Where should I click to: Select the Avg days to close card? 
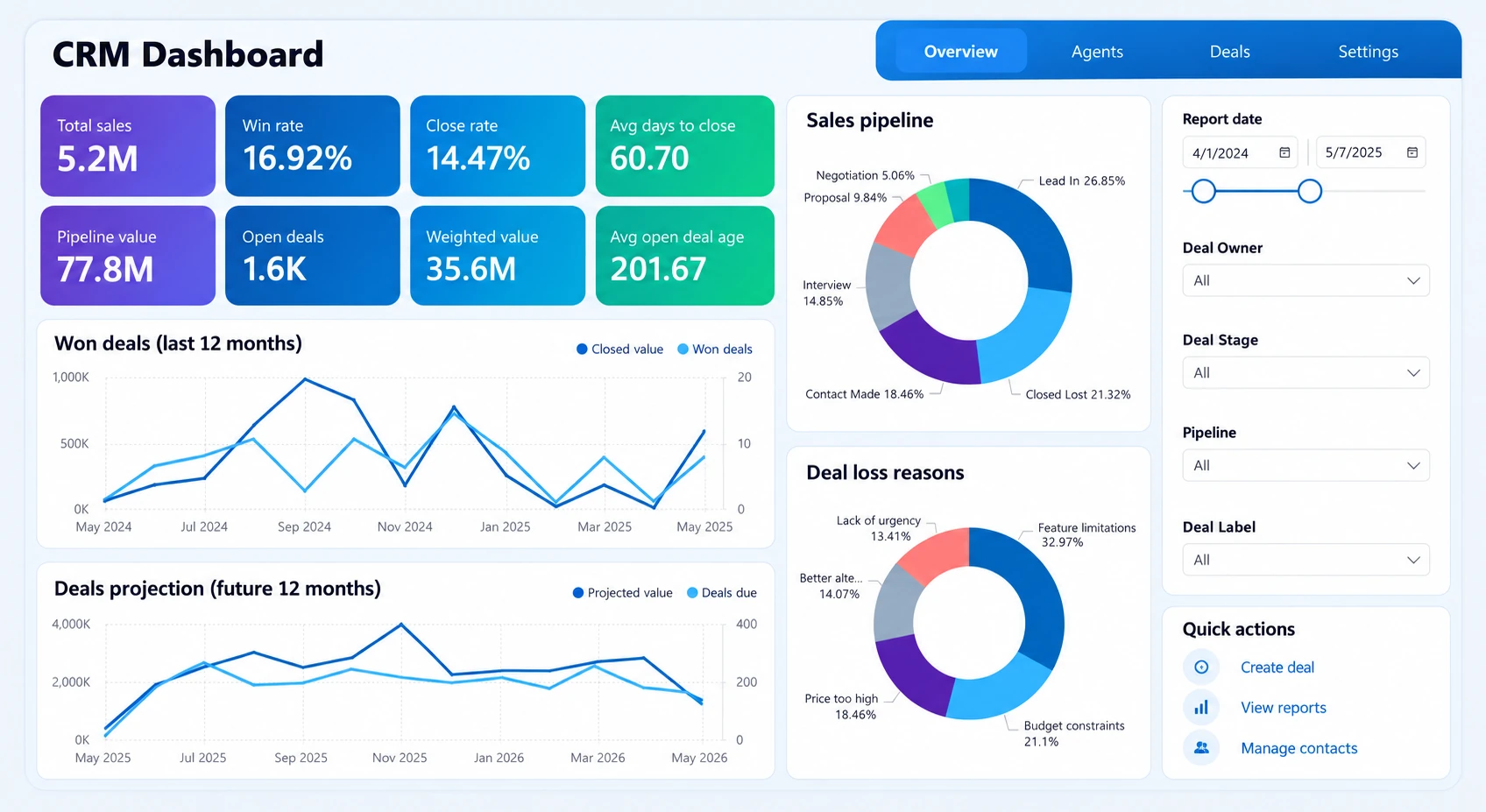[x=685, y=146]
